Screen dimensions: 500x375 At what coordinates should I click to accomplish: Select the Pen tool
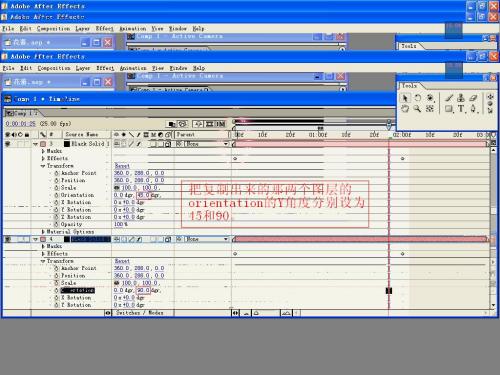(x=473, y=109)
